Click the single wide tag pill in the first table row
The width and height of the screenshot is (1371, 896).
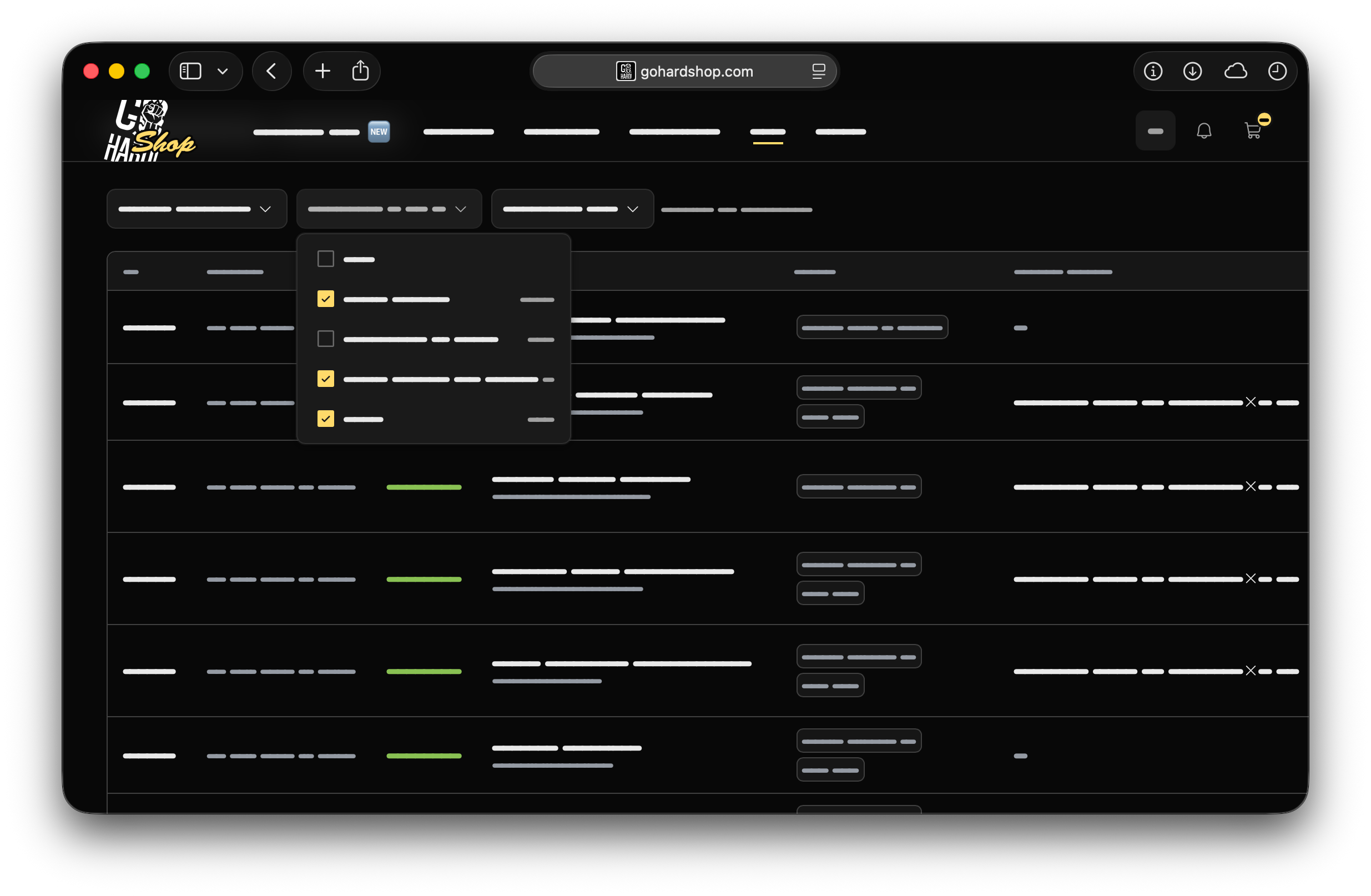pos(872,328)
